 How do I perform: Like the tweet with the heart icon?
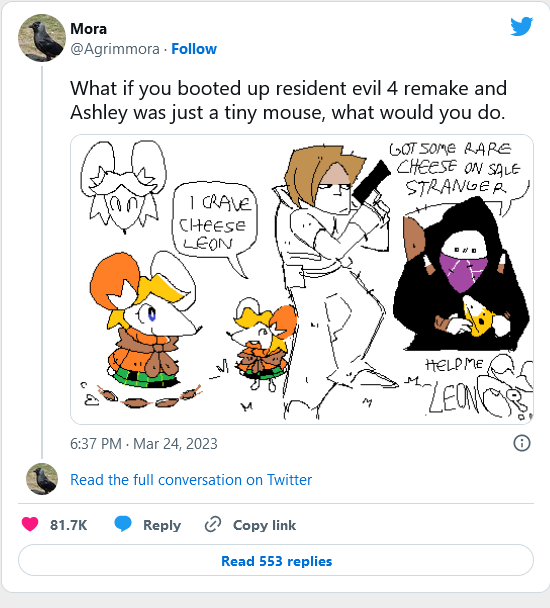[x=30, y=524]
